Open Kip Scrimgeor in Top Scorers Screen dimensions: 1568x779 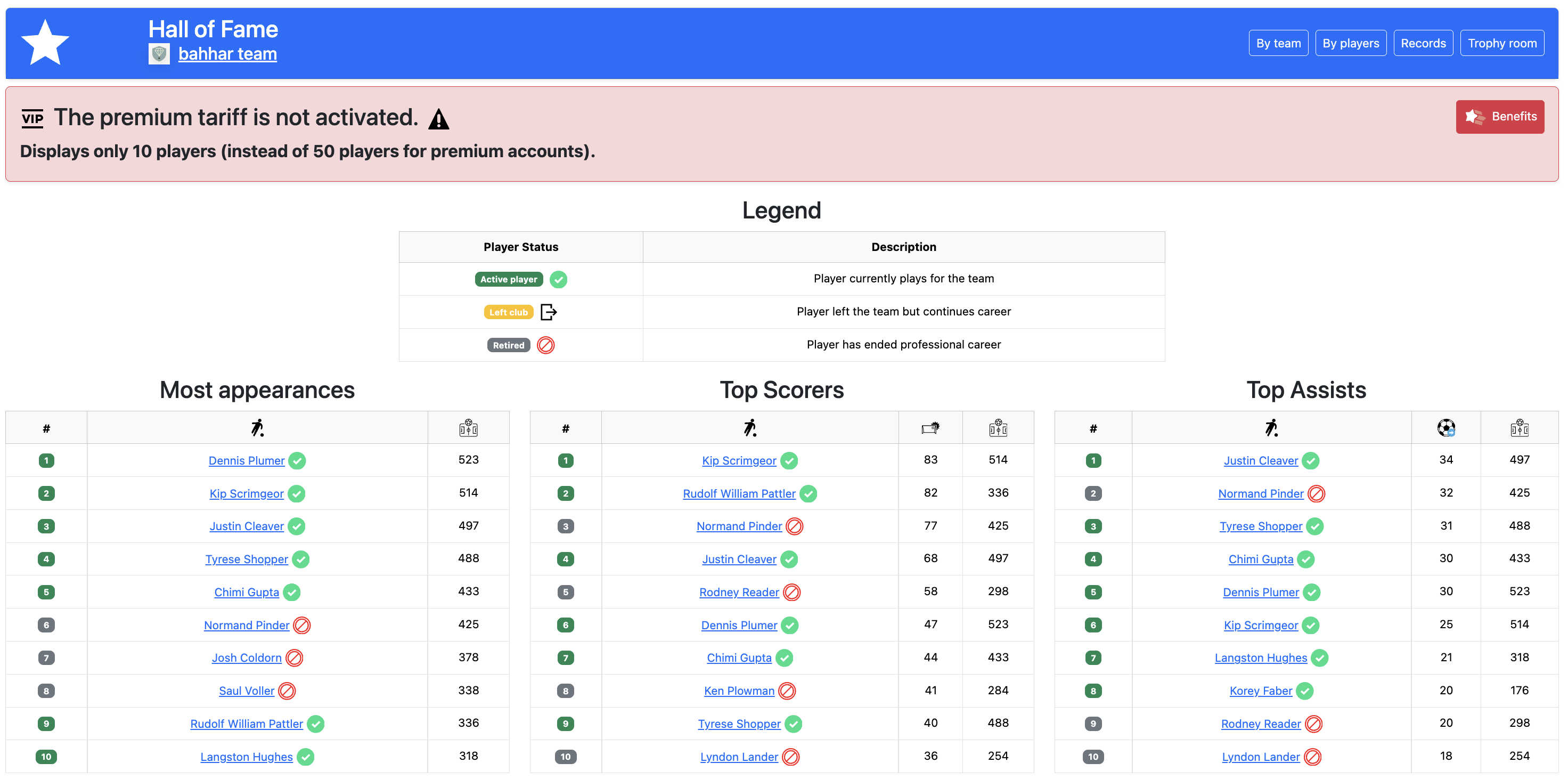click(x=739, y=461)
